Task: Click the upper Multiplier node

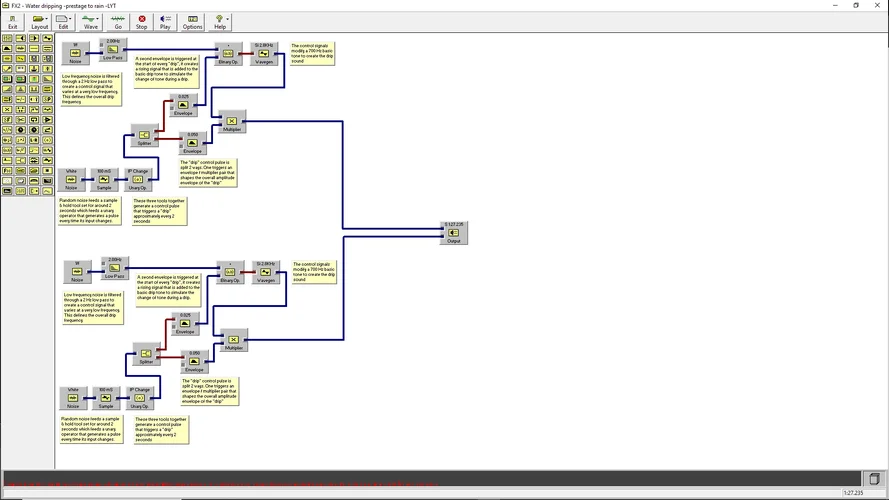Action: (x=232, y=121)
